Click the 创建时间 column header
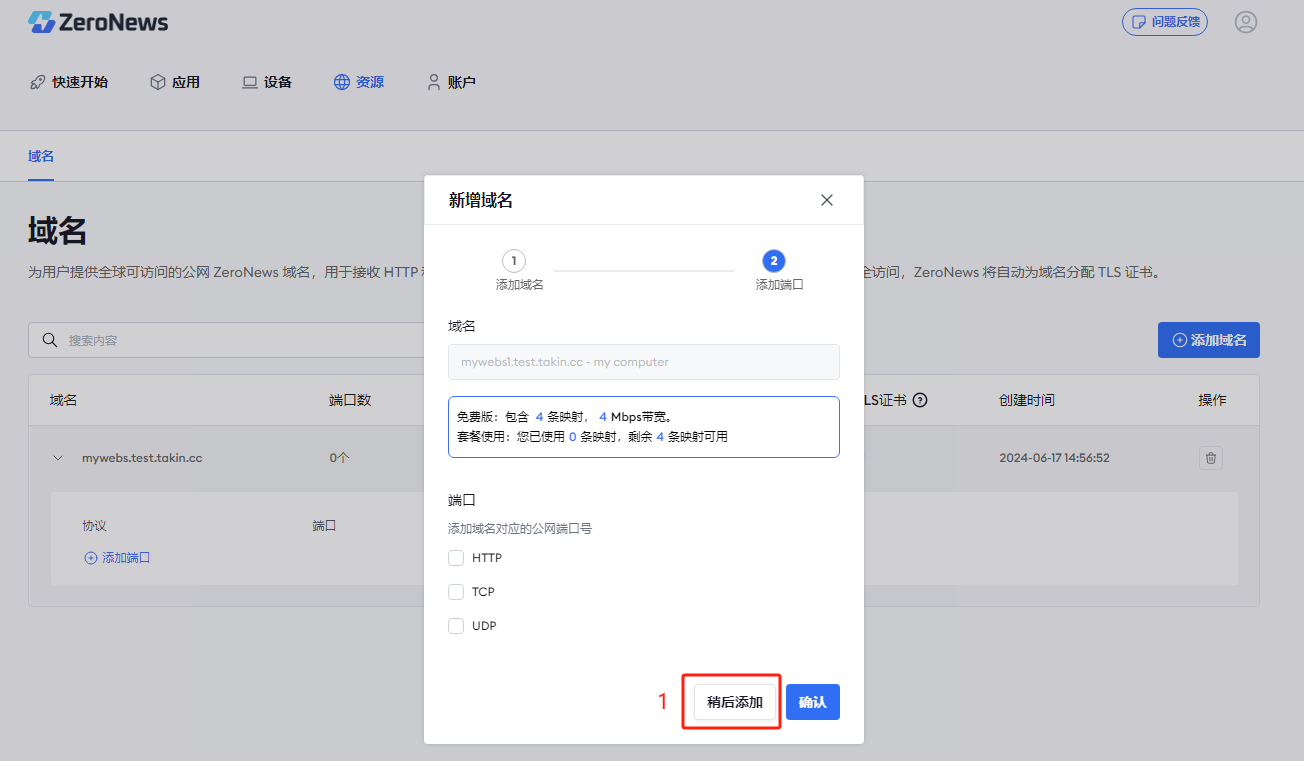1304x761 pixels. click(x=1026, y=400)
